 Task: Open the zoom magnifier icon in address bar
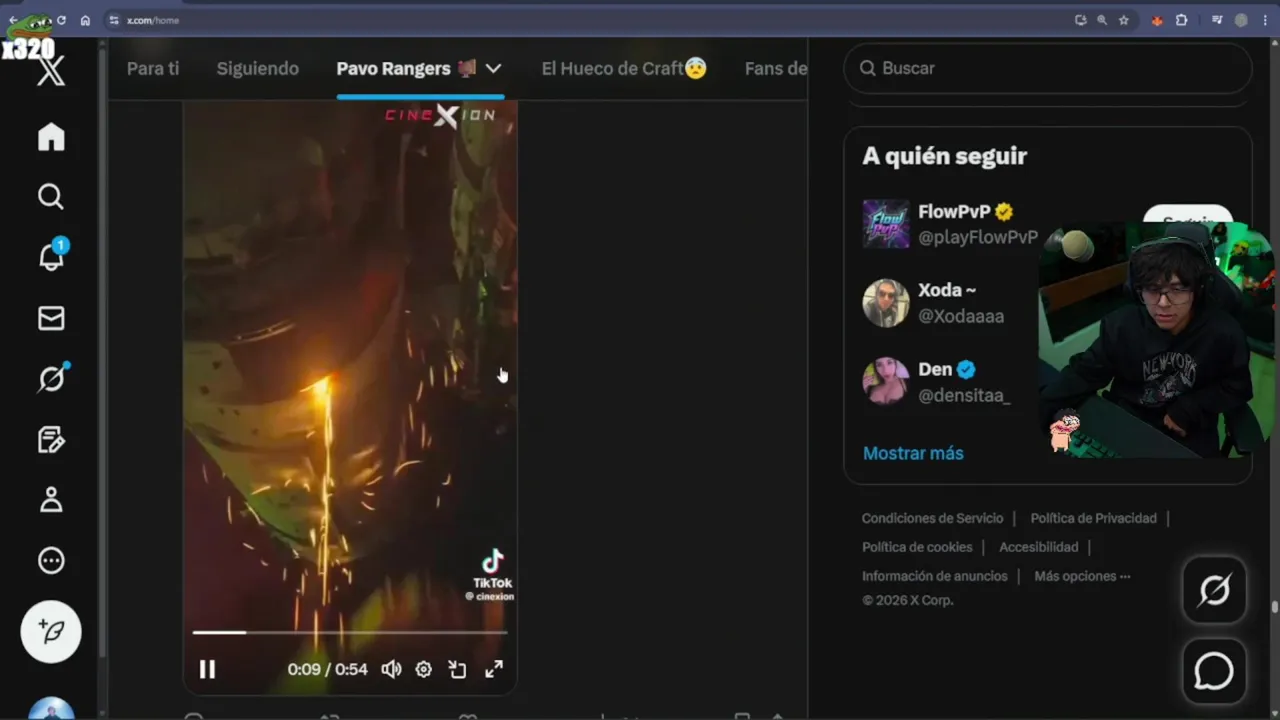[x=1101, y=20]
